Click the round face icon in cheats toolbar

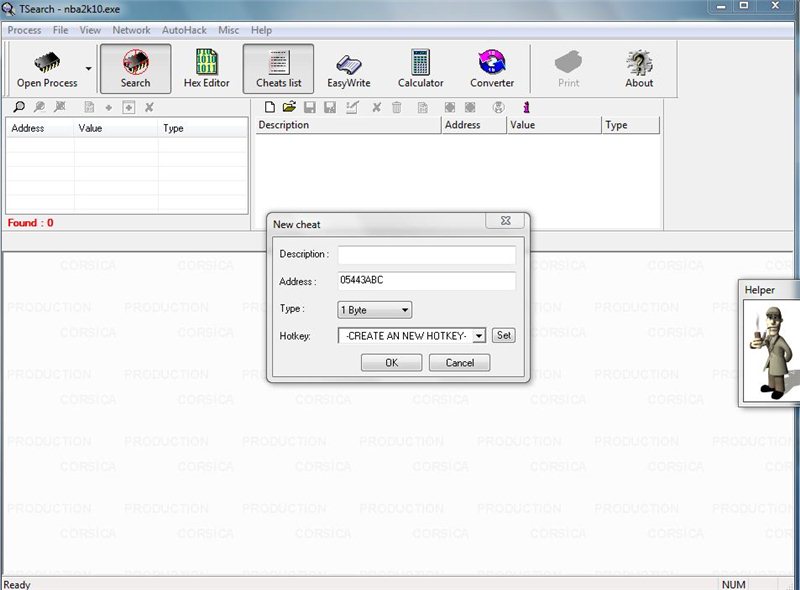coord(498,107)
